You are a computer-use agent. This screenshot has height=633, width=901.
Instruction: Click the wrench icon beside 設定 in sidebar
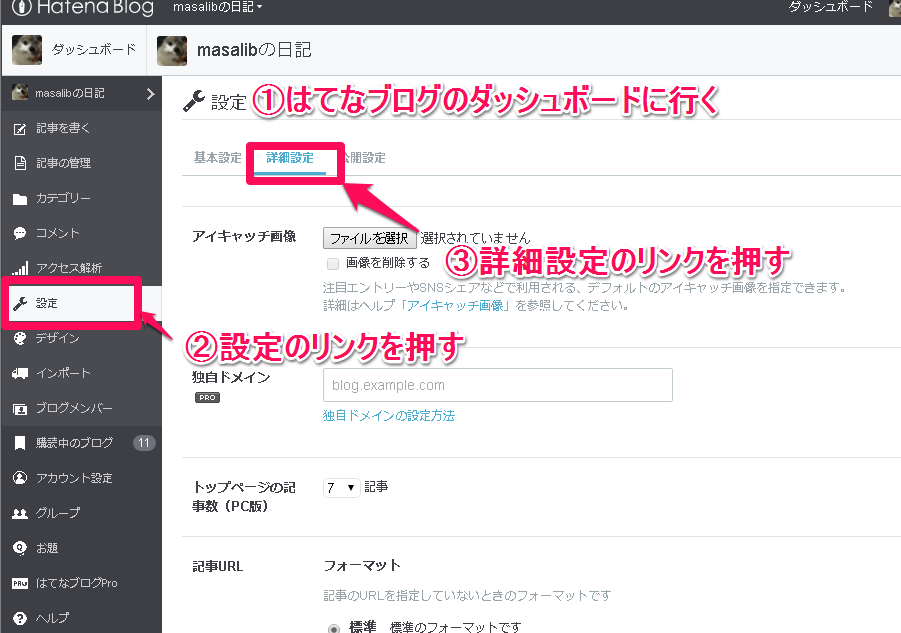click(20, 303)
